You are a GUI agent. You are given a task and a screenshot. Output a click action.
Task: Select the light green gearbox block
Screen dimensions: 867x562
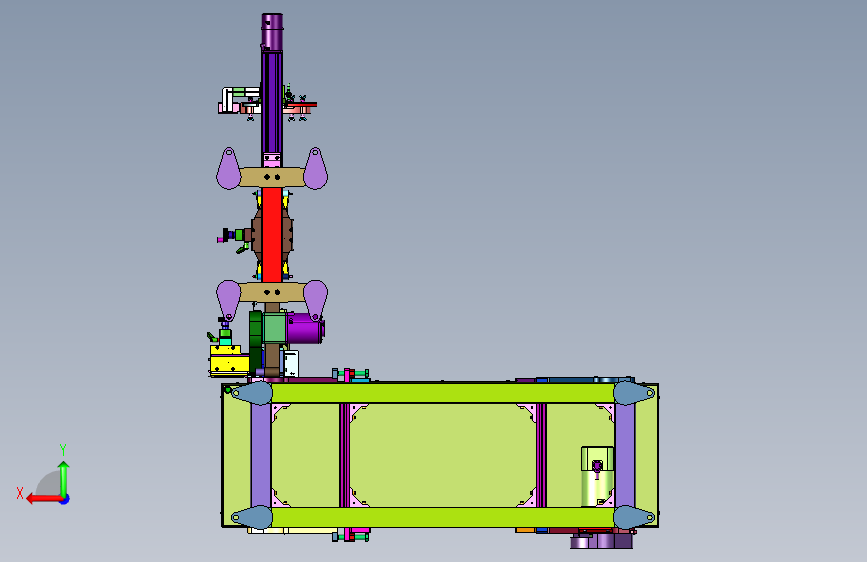274,328
